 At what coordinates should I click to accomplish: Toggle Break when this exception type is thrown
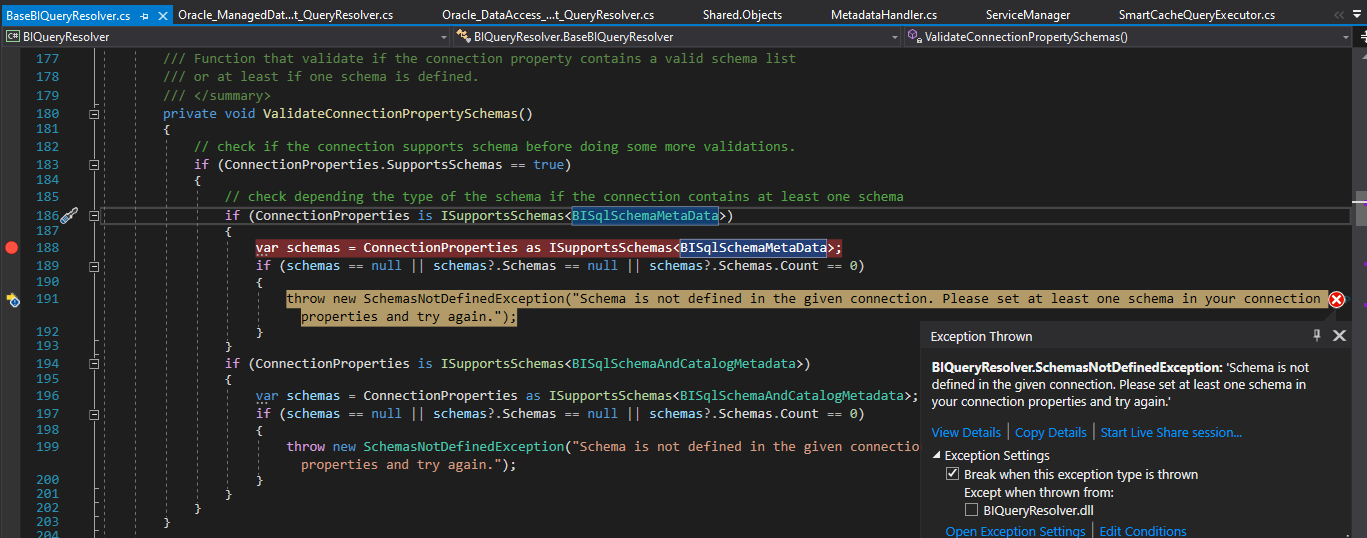click(x=952, y=474)
